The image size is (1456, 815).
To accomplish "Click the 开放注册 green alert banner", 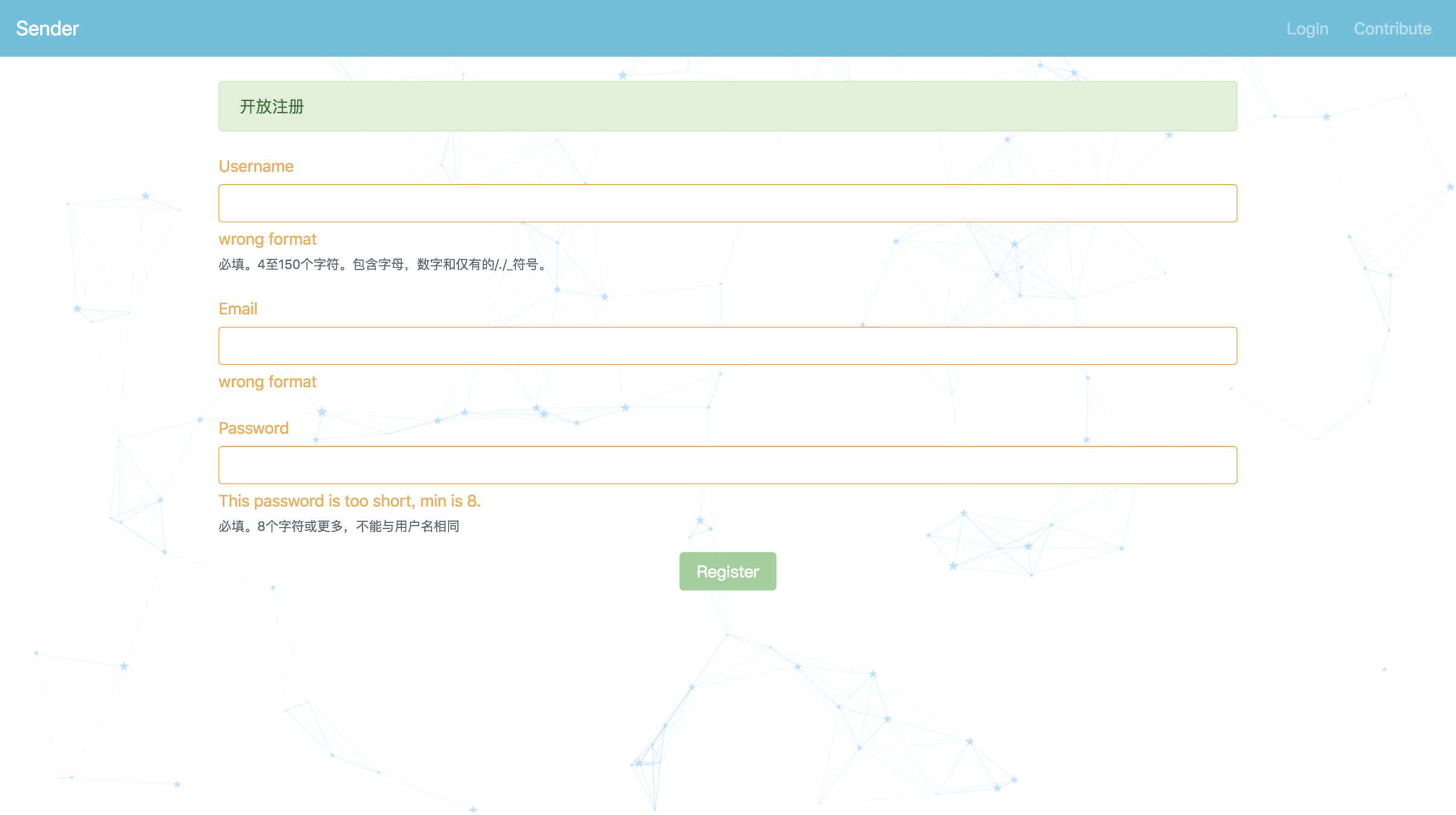I will pyautogui.click(x=727, y=106).
